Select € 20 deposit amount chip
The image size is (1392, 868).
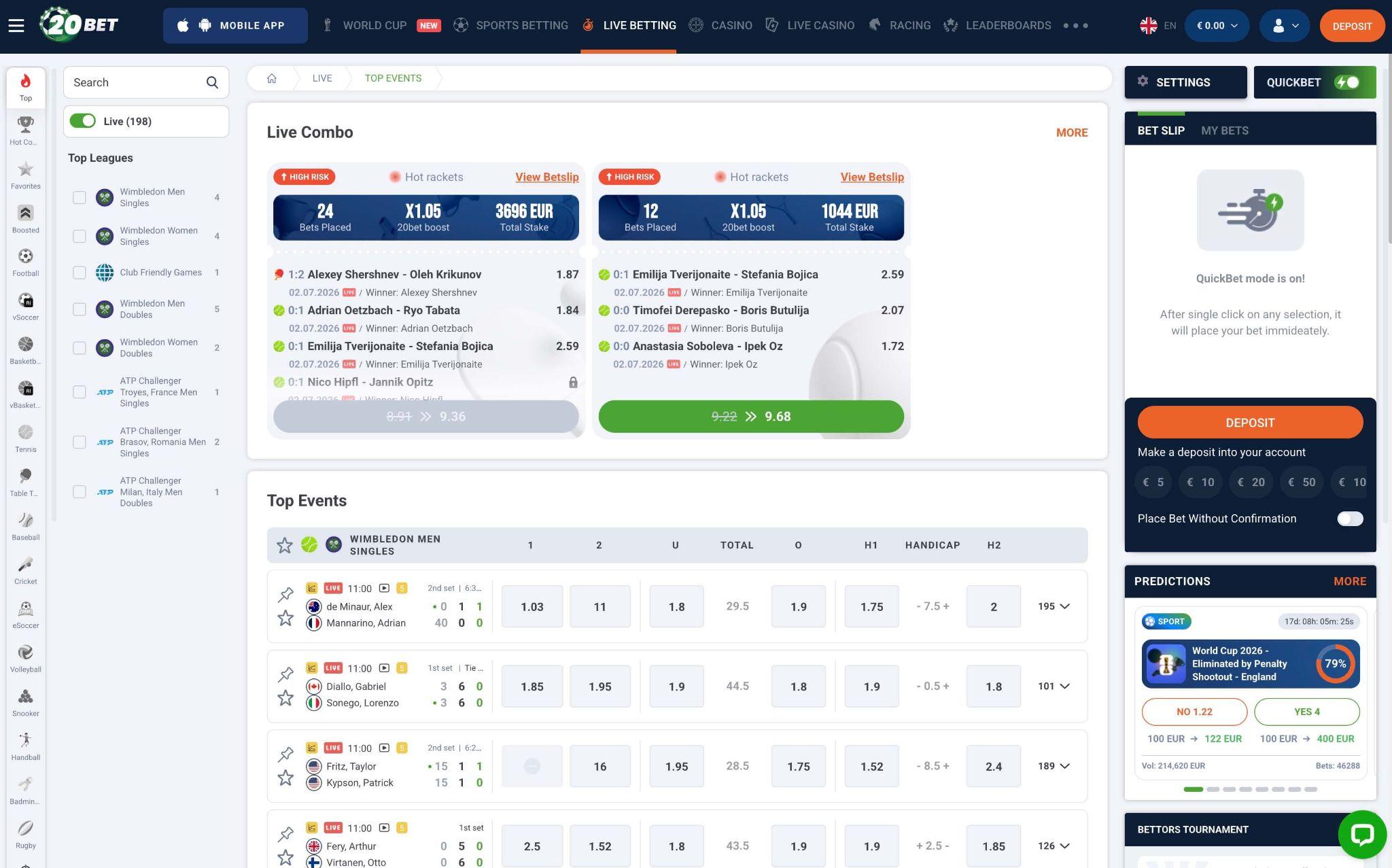click(x=1251, y=482)
